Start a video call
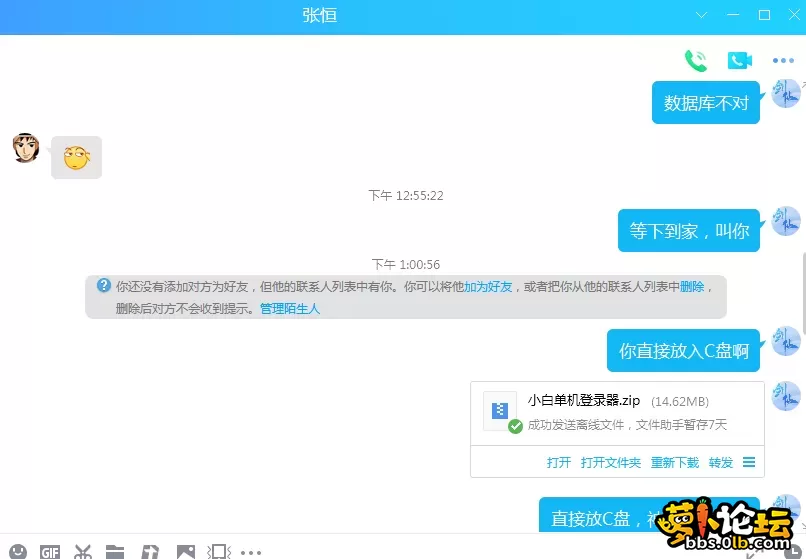Image resolution: width=806 pixels, height=559 pixels. coord(740,60)
